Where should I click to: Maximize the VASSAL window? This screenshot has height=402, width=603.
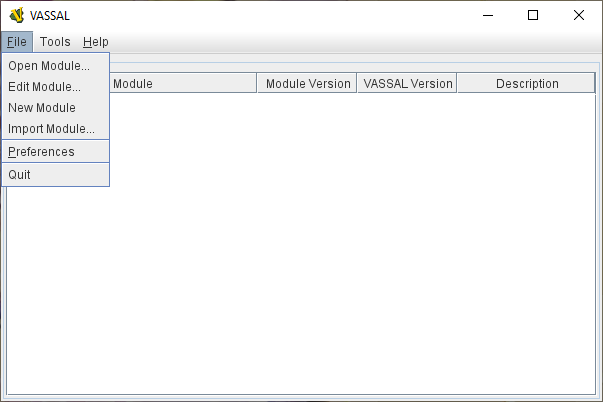click(x=533, y=15)
